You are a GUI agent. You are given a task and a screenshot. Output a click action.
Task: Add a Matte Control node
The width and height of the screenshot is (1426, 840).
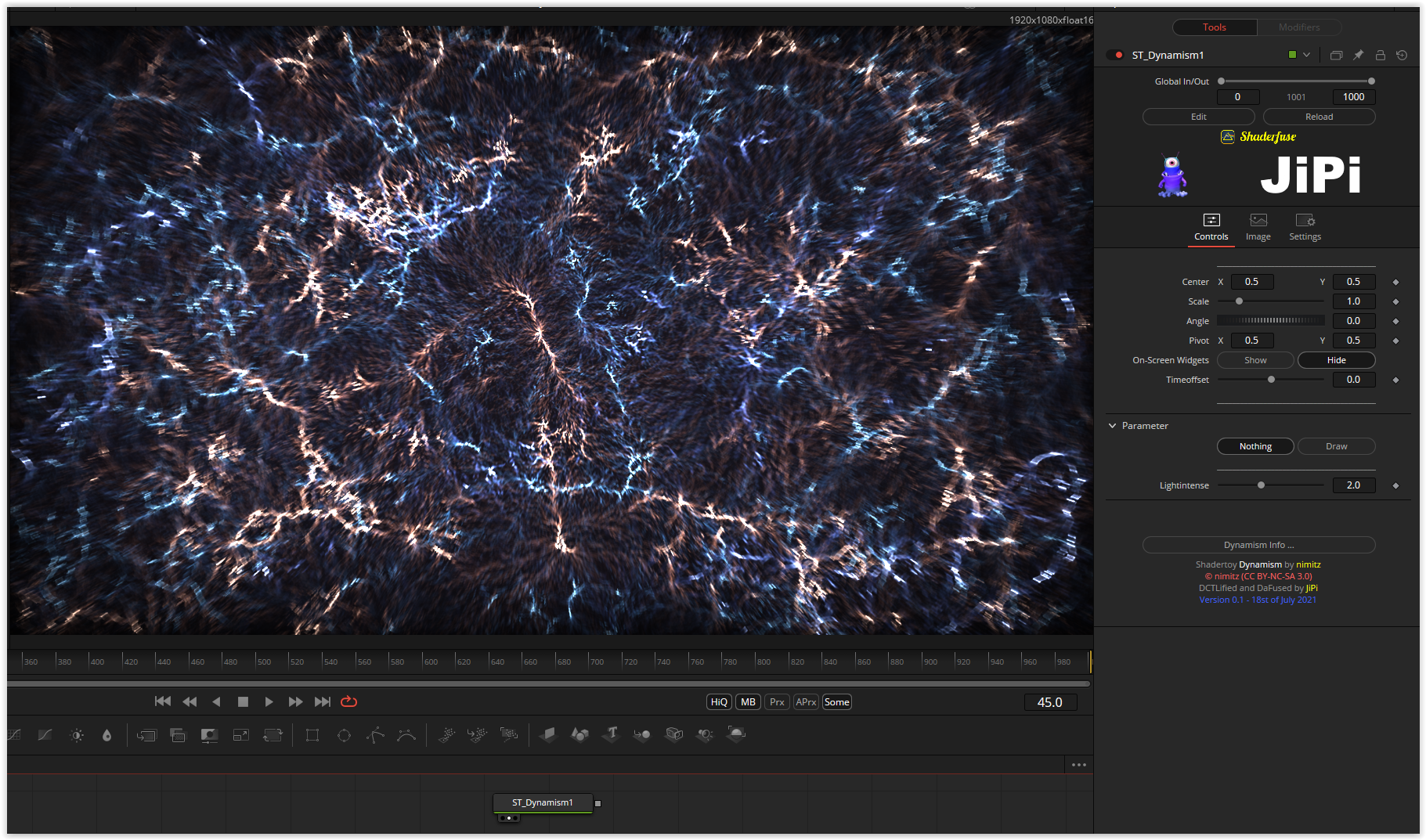[x=209, y=735]
